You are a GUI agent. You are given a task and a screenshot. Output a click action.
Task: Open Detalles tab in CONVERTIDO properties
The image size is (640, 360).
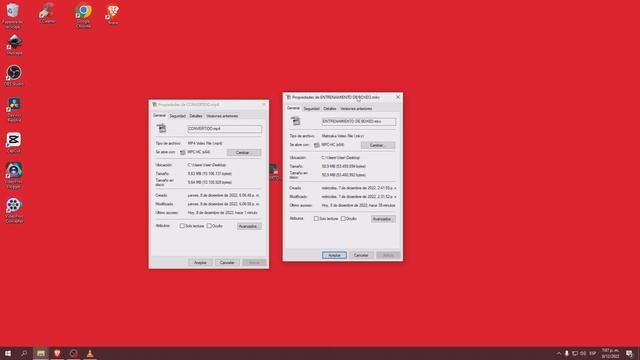click(196, 116)
